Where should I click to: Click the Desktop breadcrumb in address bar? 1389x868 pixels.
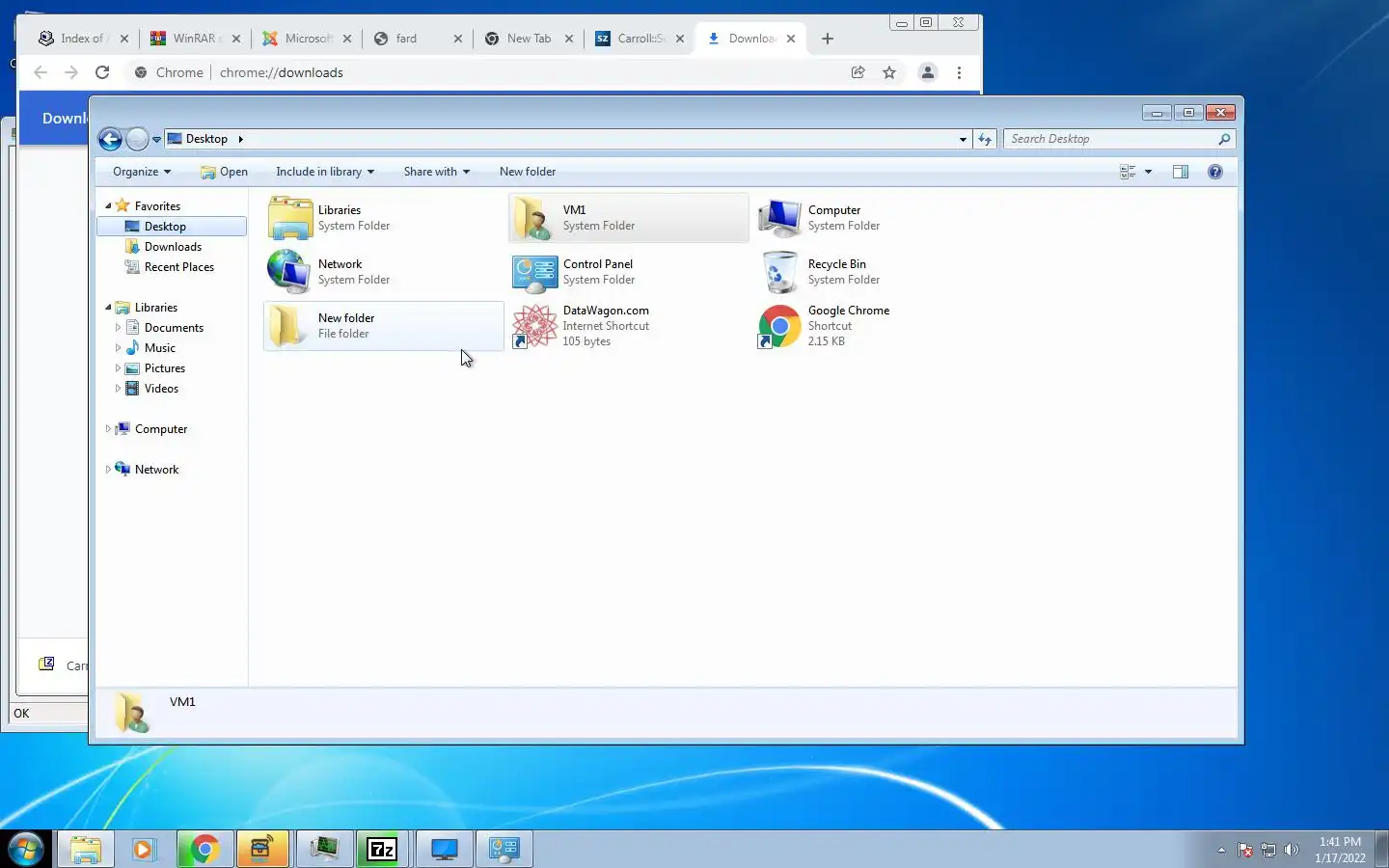[206, 139]
